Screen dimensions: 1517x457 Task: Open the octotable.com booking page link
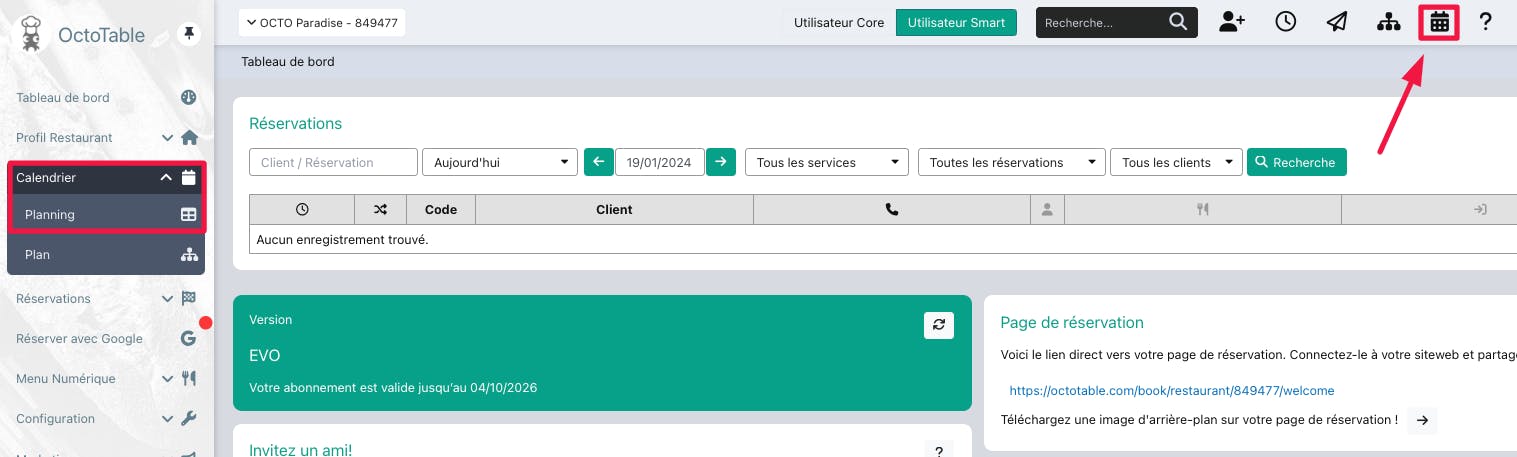click(1172, 390)
